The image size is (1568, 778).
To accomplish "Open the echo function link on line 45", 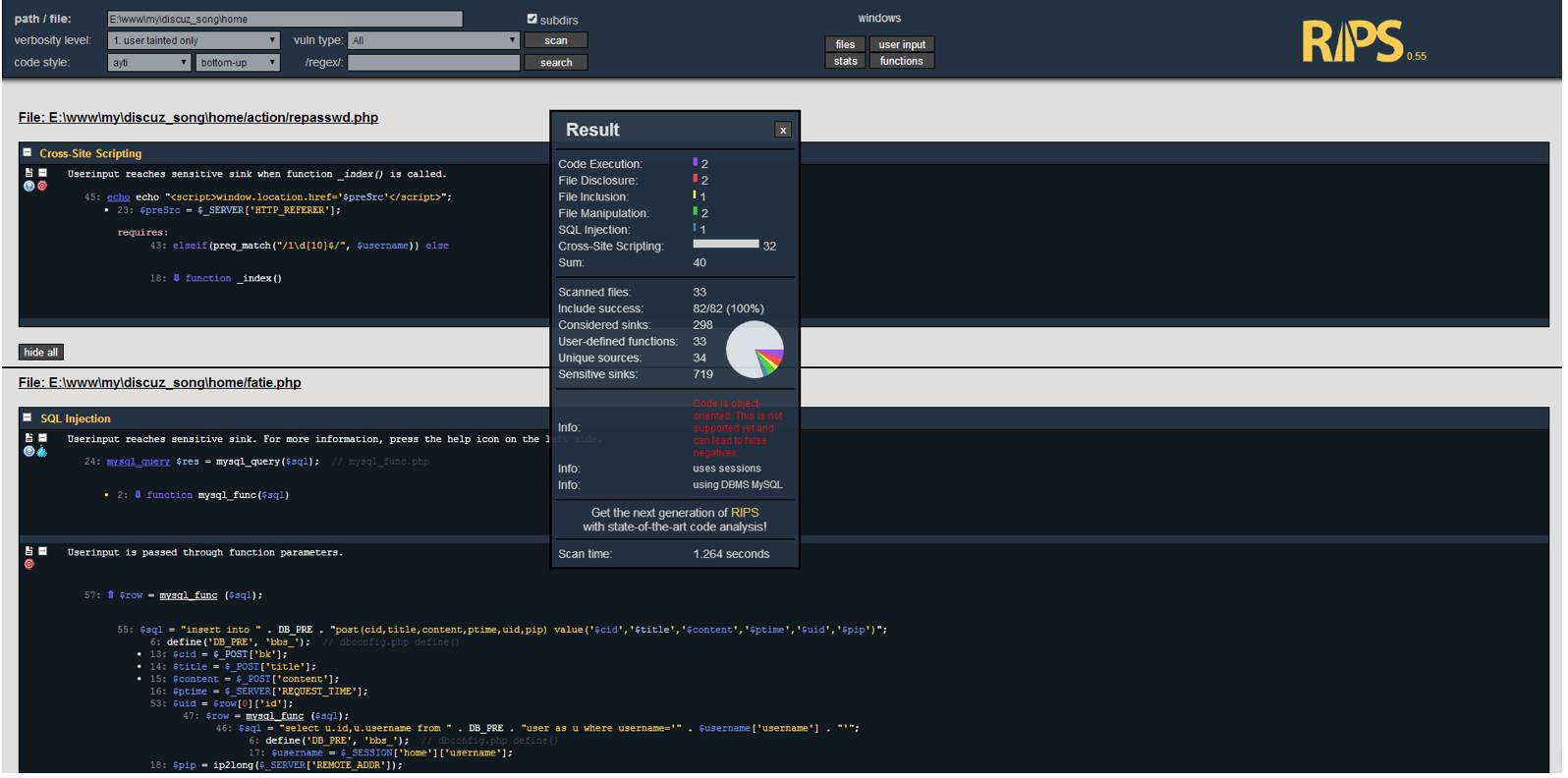I will point(118,197).
